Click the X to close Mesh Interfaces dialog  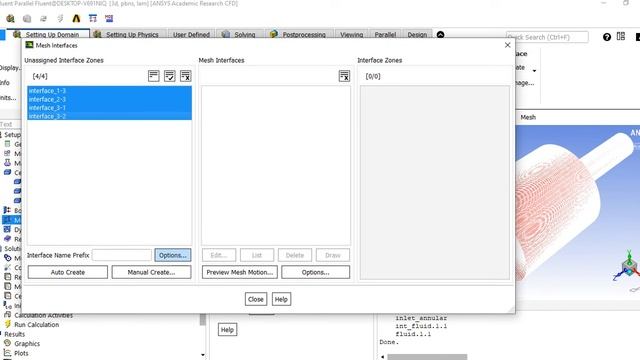point(507,45)
